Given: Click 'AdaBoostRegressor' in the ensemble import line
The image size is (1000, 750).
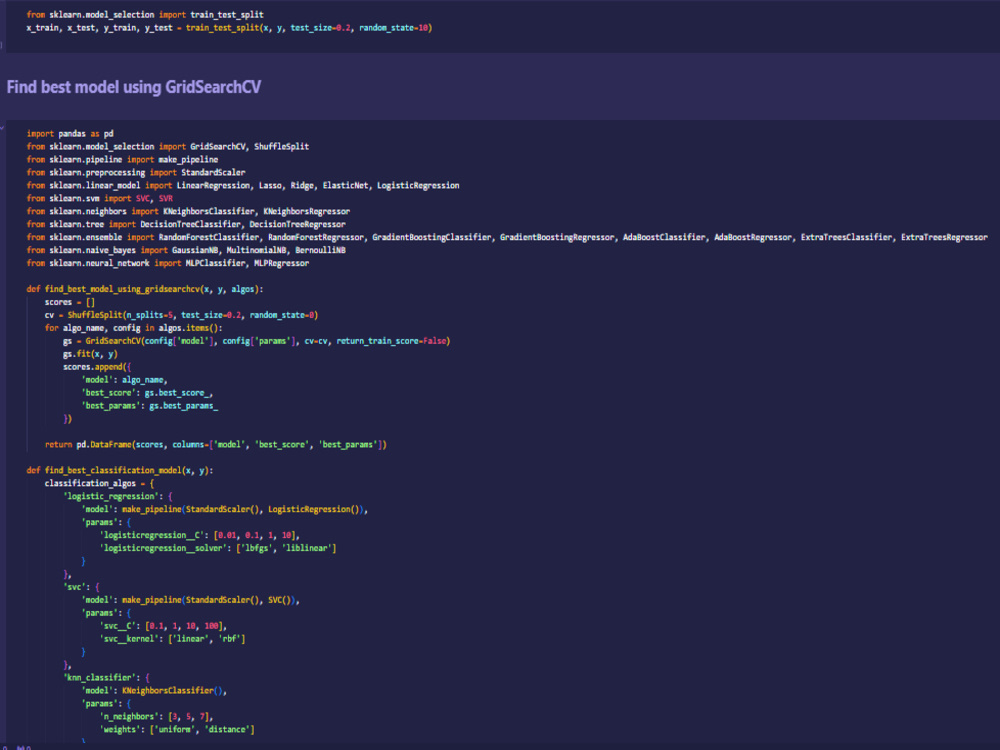Looking at the screenshot, I should coord(753,237).
